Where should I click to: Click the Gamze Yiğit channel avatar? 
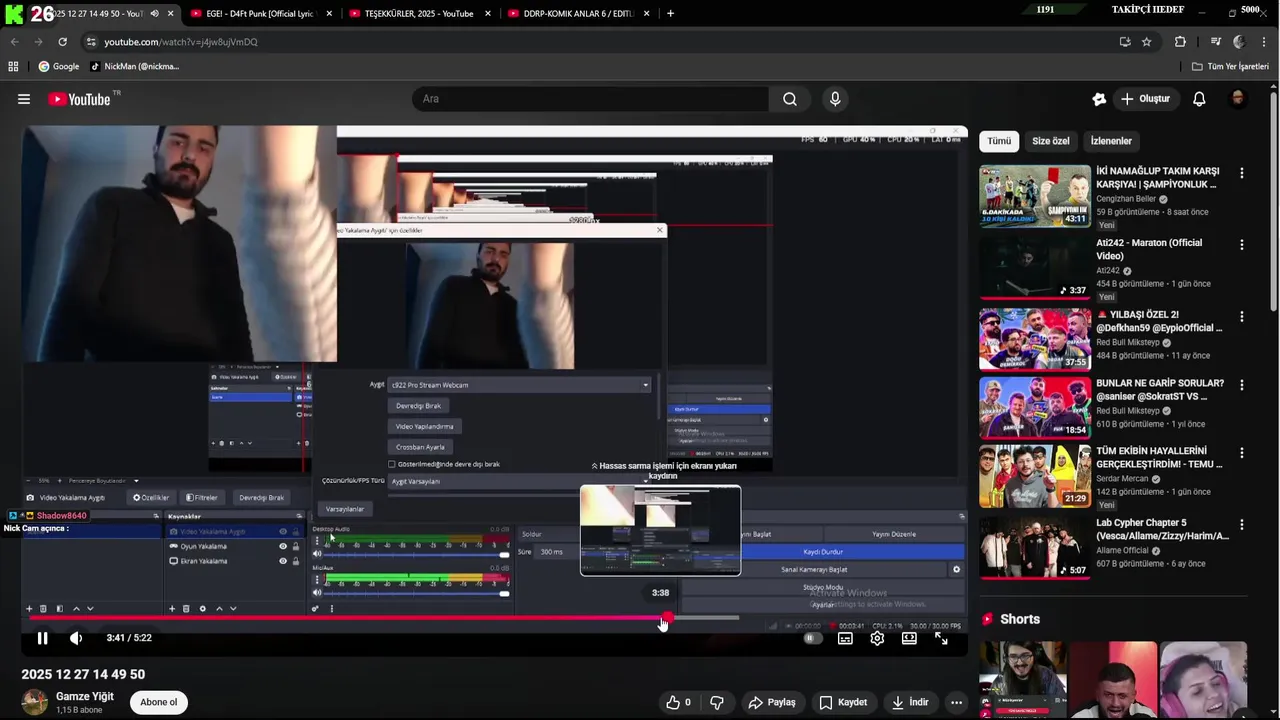[x=35, y=702]
